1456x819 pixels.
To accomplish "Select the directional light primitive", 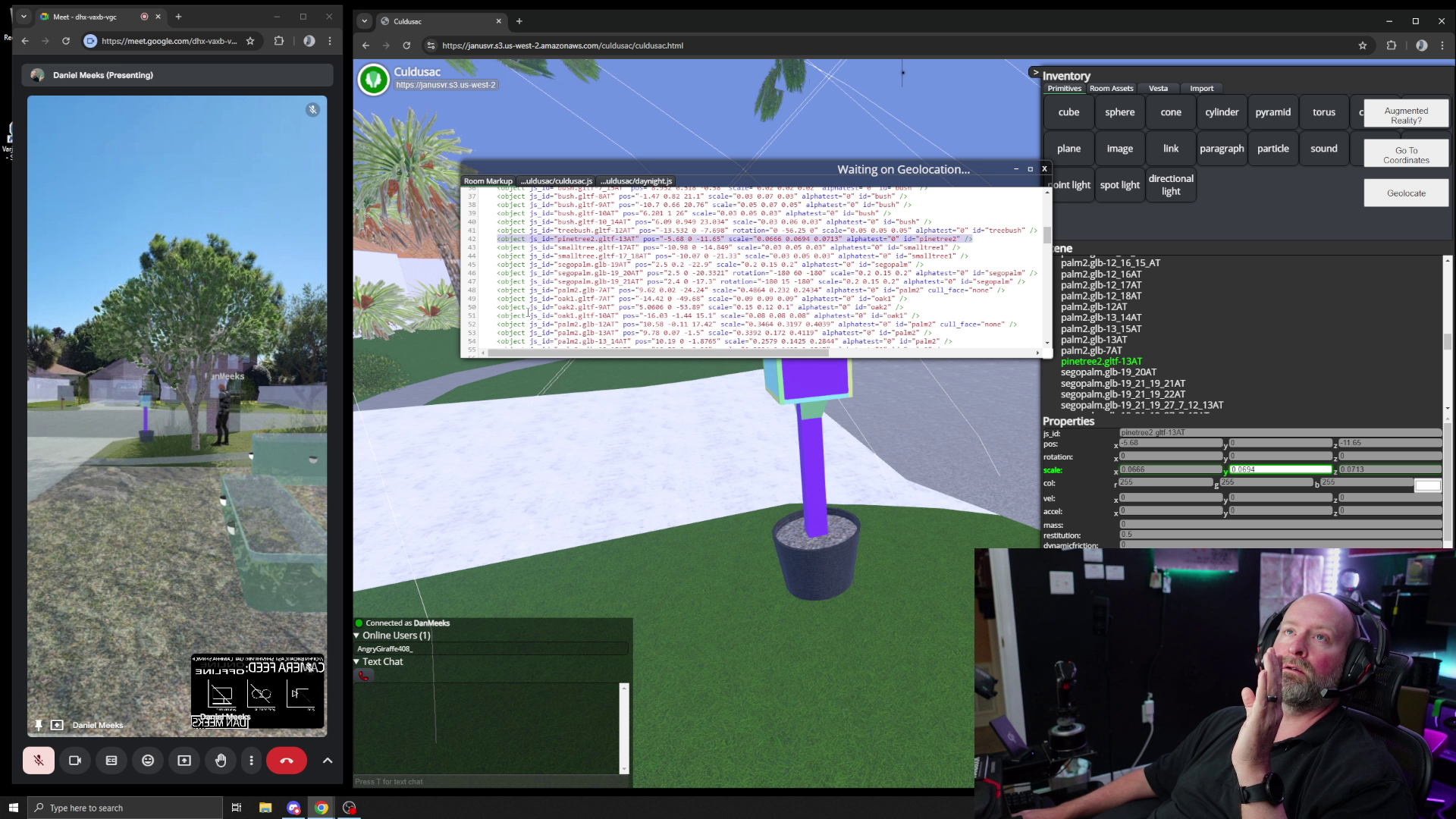I will coord(1171,184).
